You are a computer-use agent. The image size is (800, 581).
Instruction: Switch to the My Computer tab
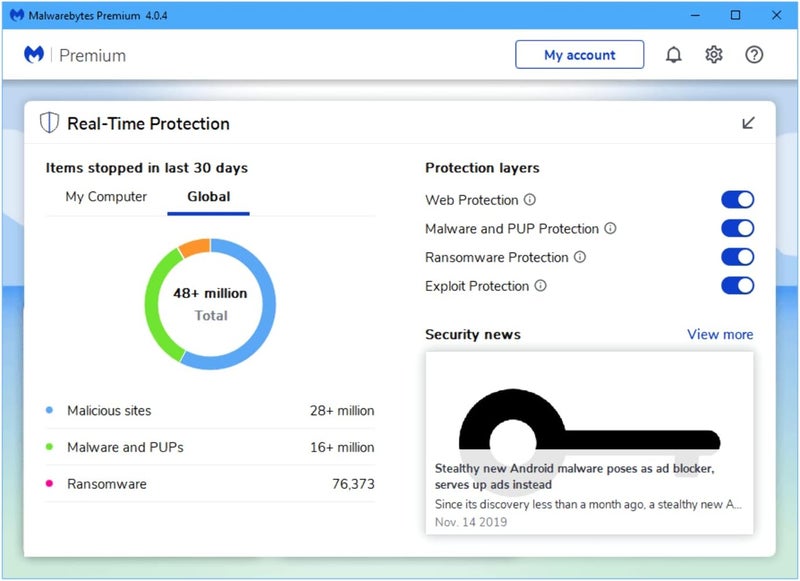coord(106,197)
